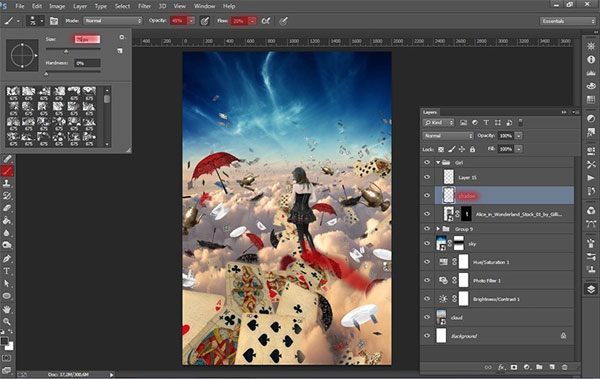This screenshot has height=379, width=600.
Task: Open the Layer menu
Action: point(80,6)
